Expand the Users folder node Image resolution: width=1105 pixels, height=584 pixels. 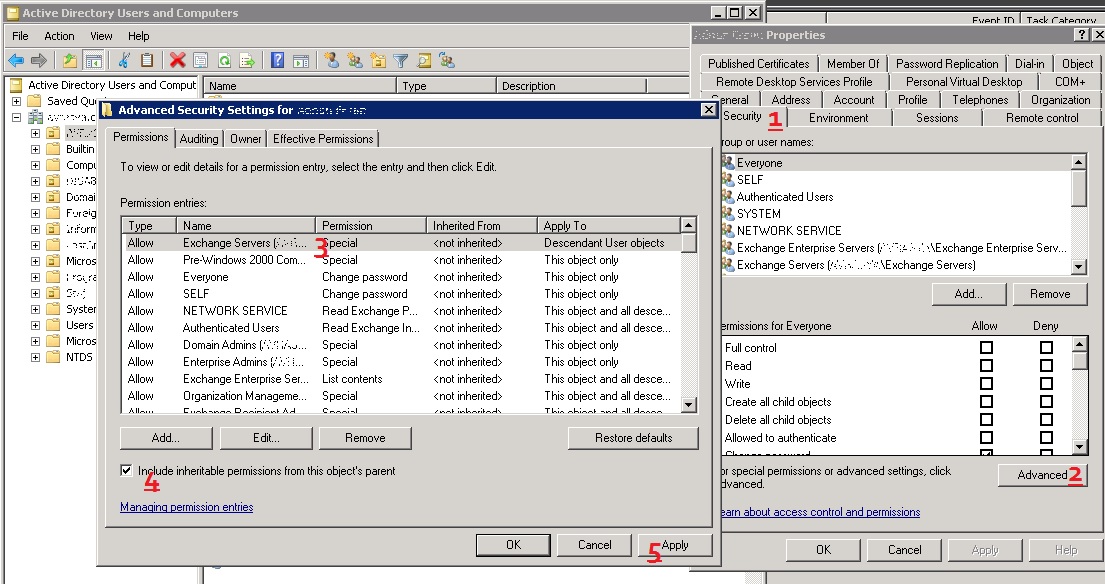point(36,325)
